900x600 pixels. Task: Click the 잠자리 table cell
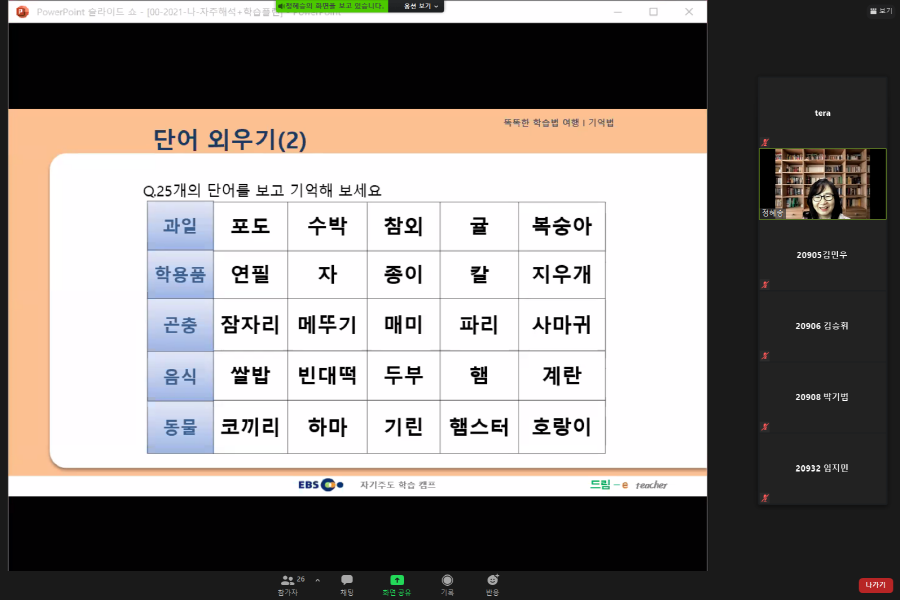tap(250, 325)
